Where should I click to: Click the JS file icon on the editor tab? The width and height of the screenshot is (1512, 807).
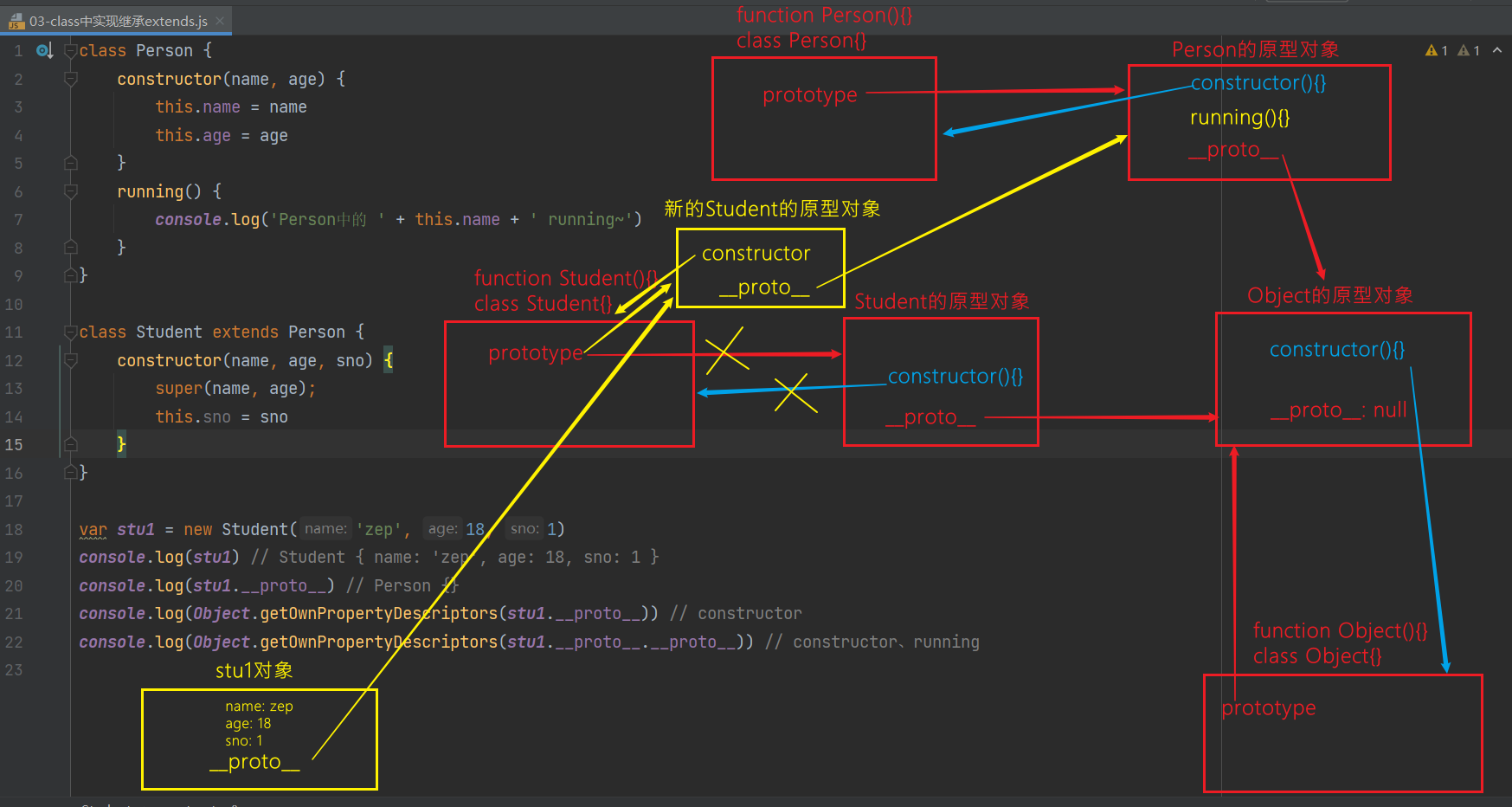point(16,21)
